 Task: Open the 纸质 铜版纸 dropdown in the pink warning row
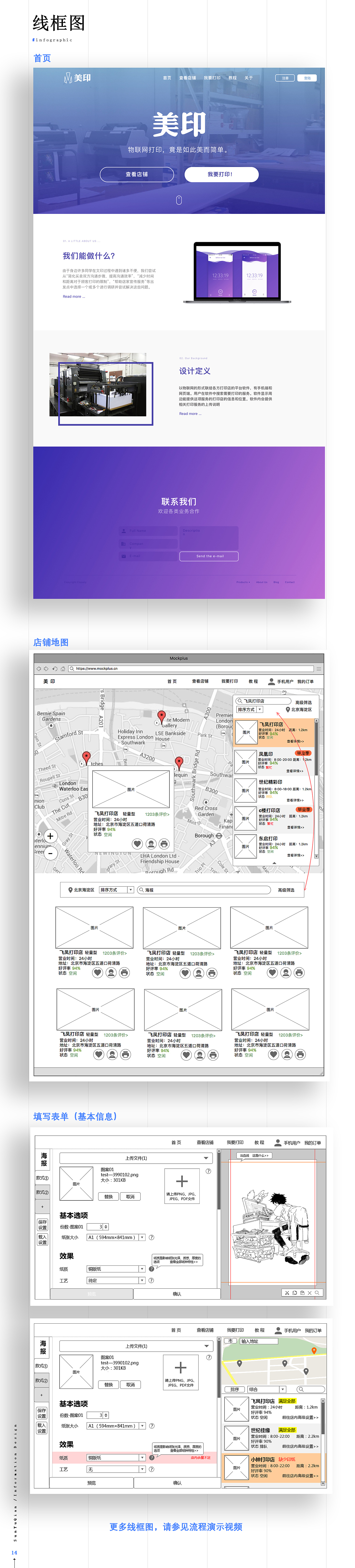tap(116, 1457)
